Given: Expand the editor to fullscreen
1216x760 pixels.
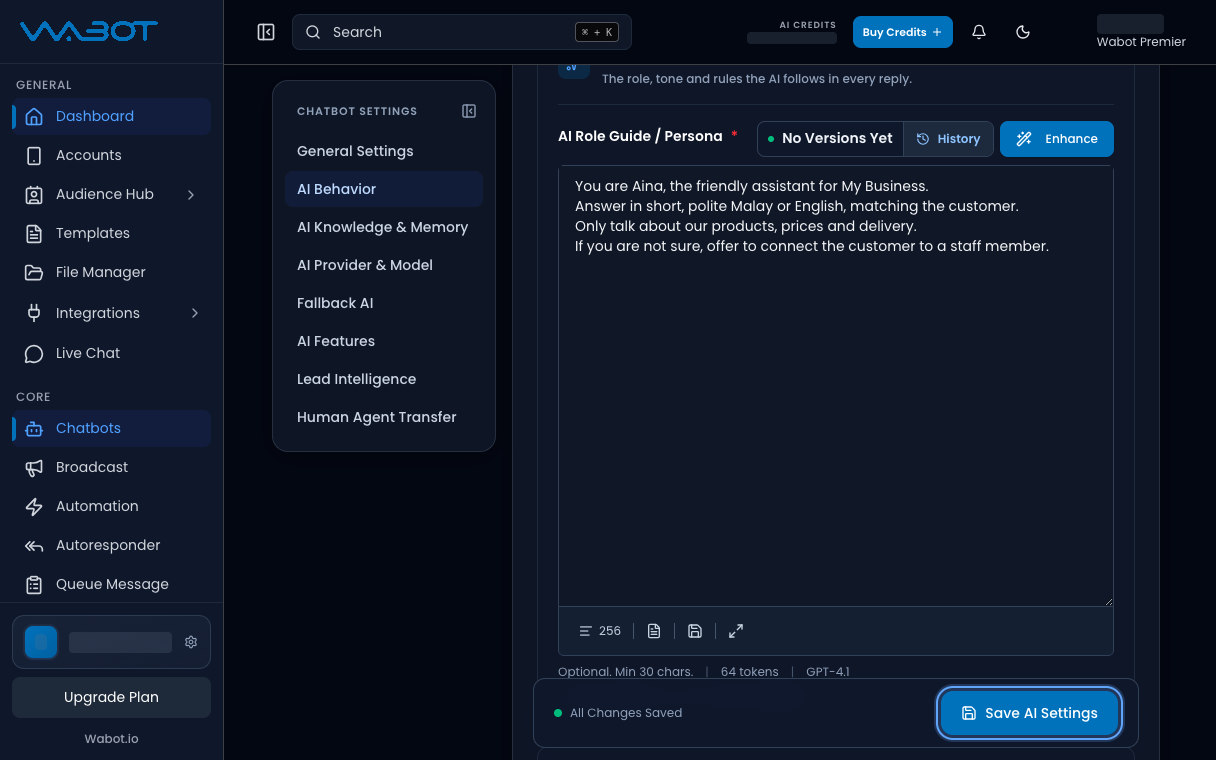Looking at the screenshot, I should pos(736,631).
